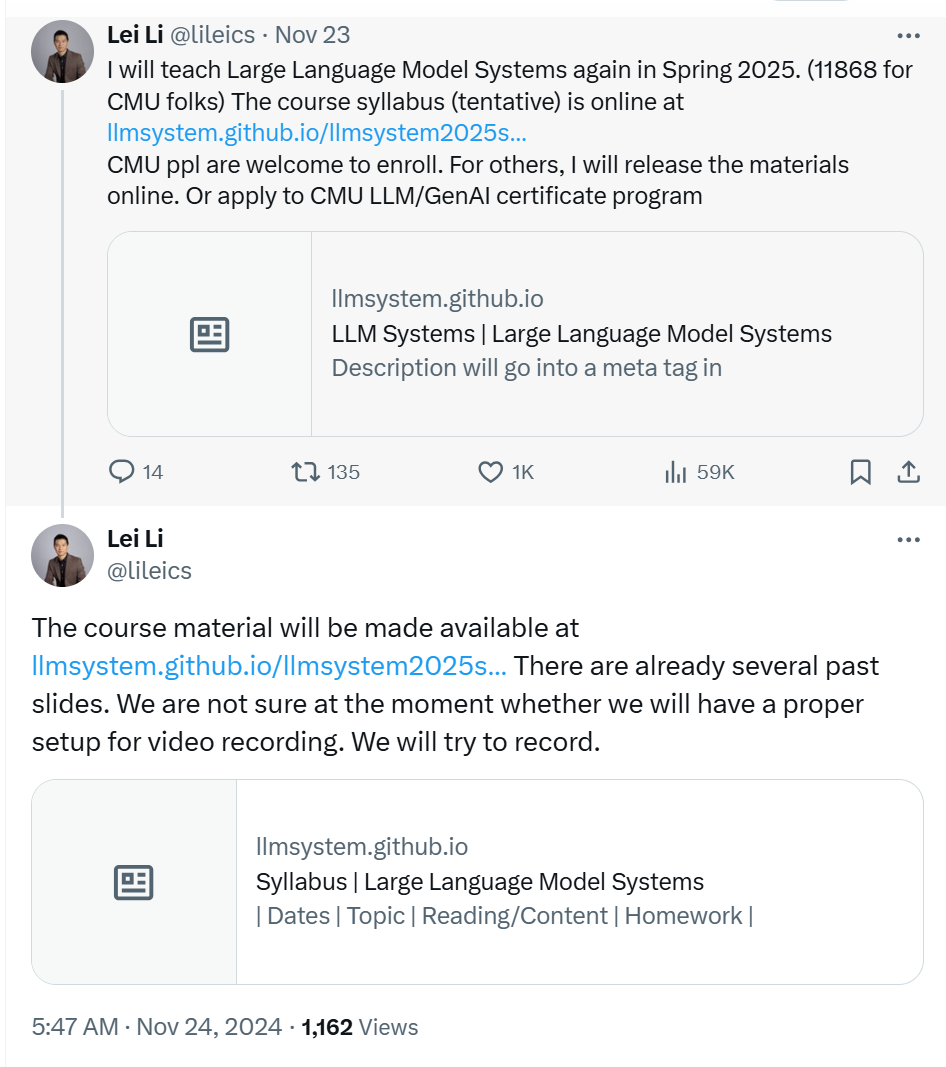
Task: Open the 5:47 AM Nov 24, 2024 timestamp
Action: click(x=157, y=1027)
